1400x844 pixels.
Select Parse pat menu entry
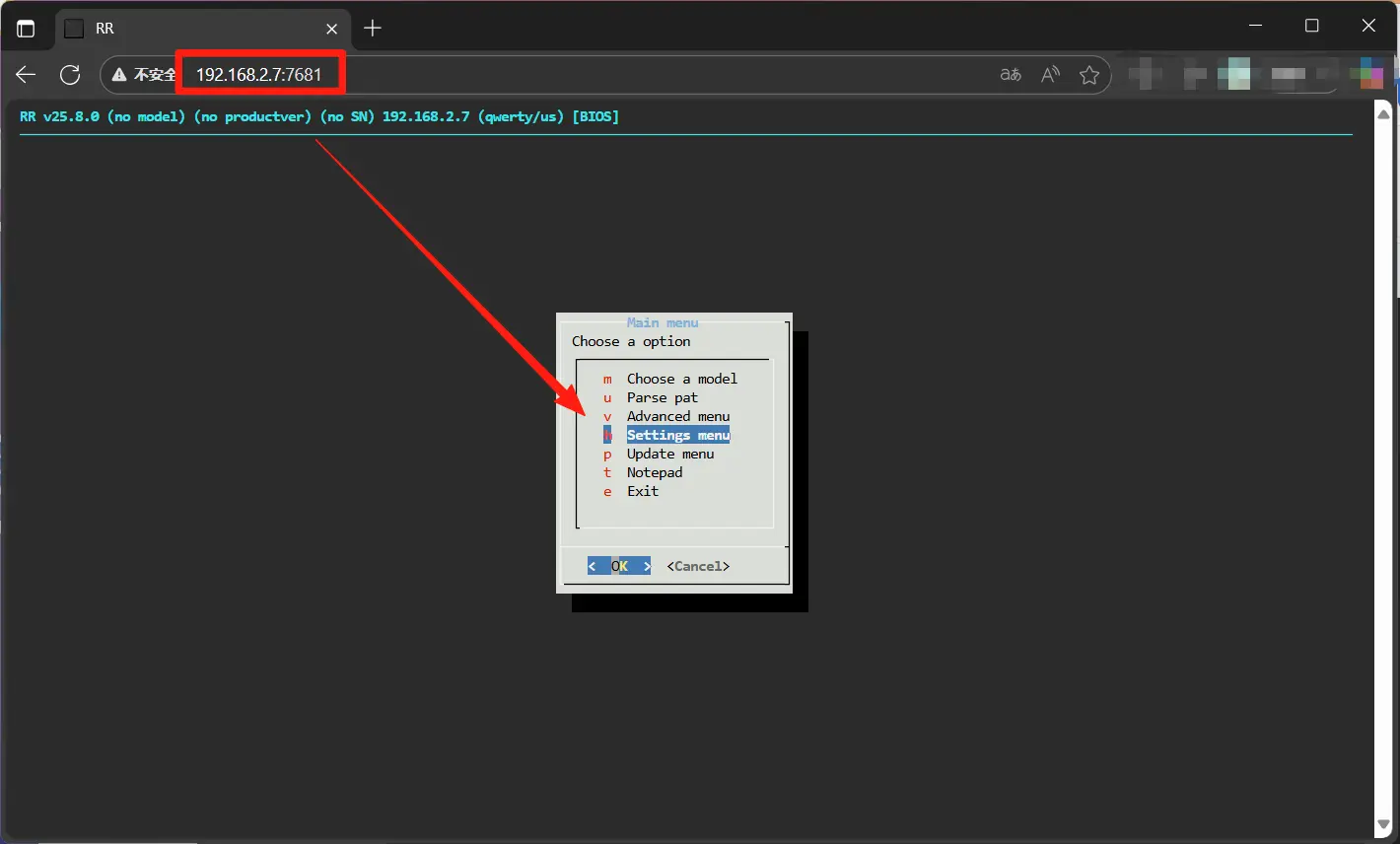662,397
